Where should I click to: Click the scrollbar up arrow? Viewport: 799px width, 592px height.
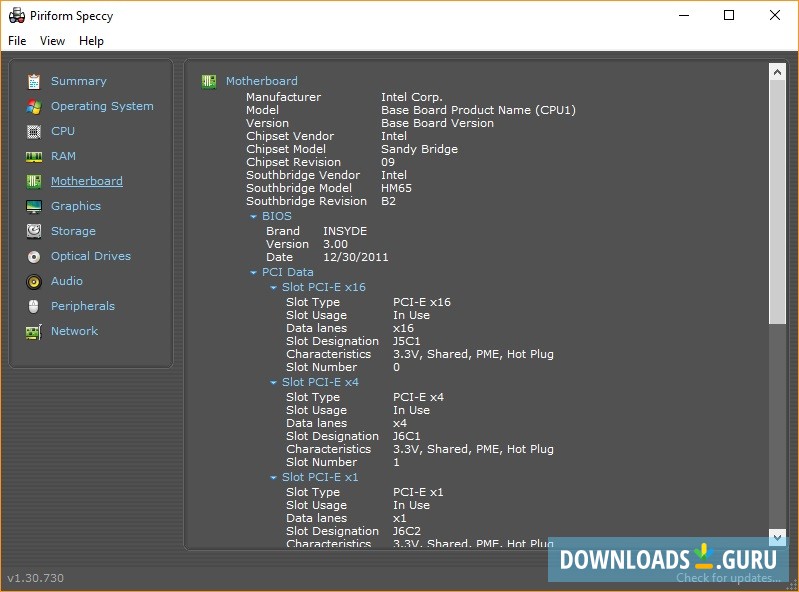[x=777, y=72]
